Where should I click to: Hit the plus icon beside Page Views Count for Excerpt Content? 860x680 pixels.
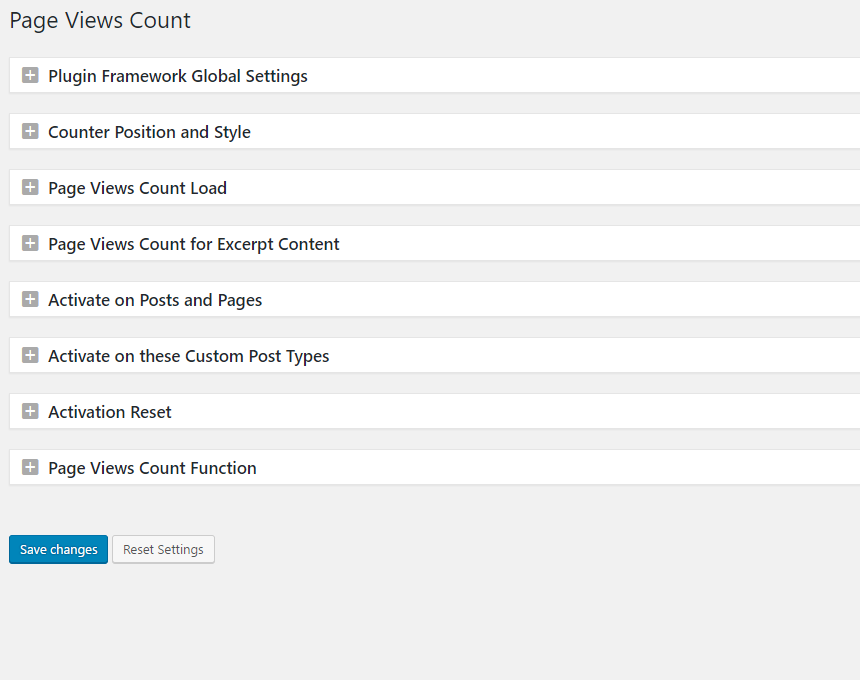point(30,244)
